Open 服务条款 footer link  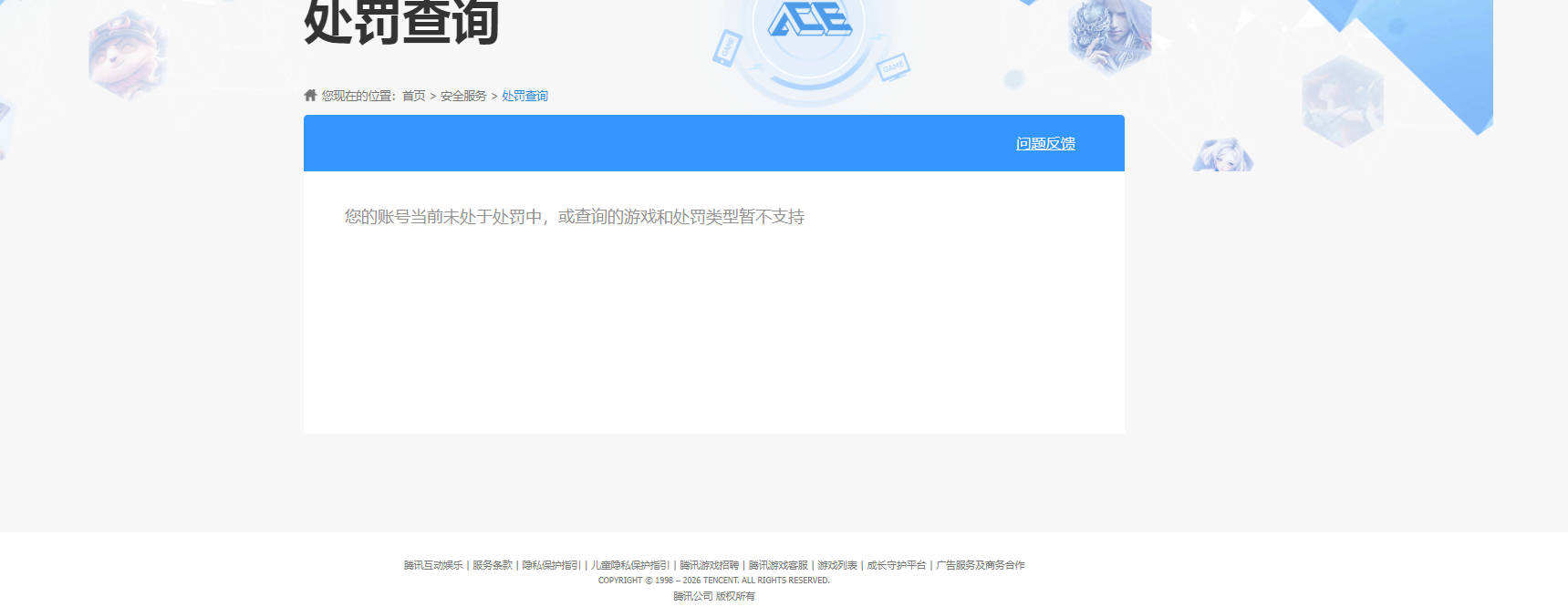point(493,565)
